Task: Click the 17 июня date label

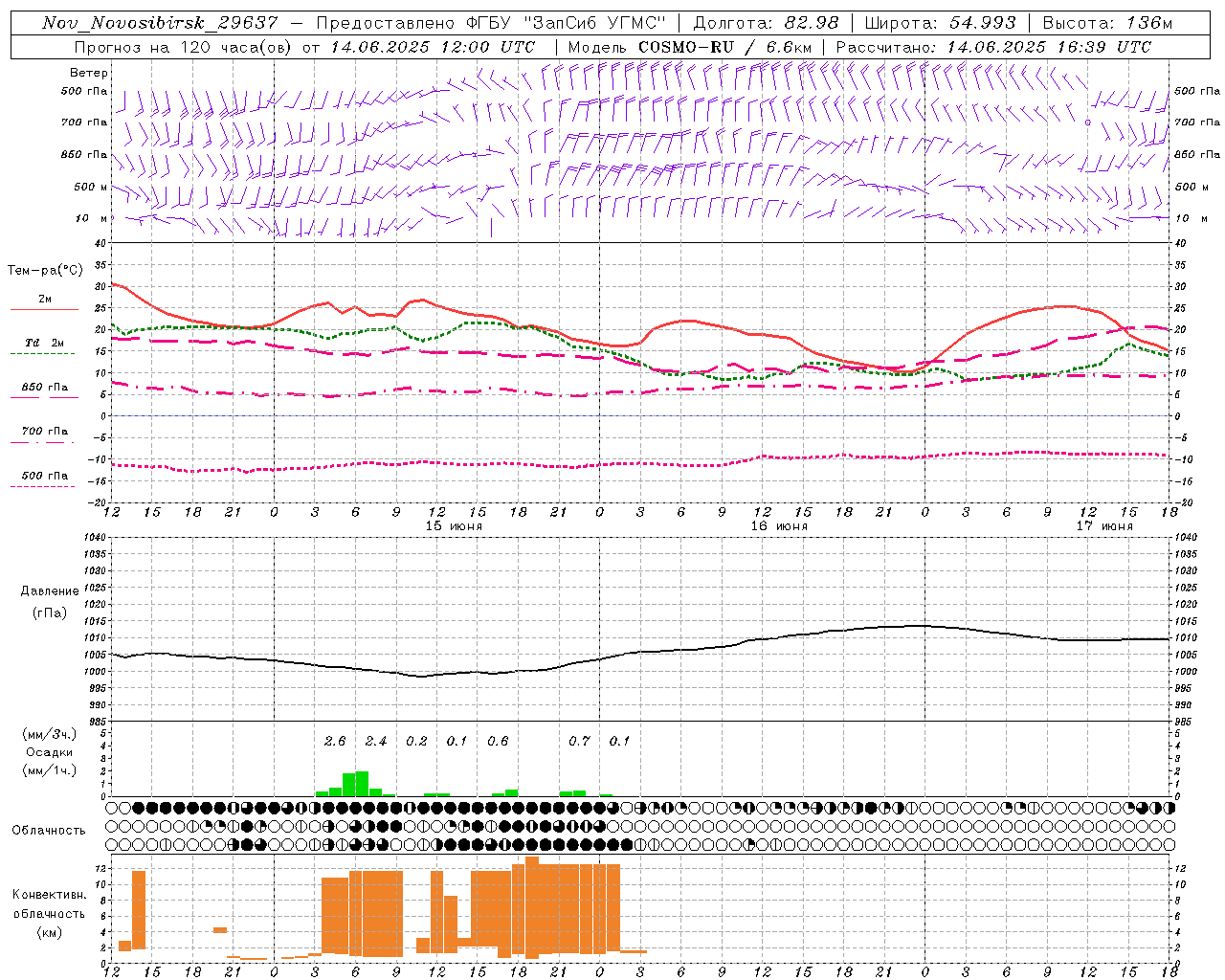Action: tap(1104, 526)
